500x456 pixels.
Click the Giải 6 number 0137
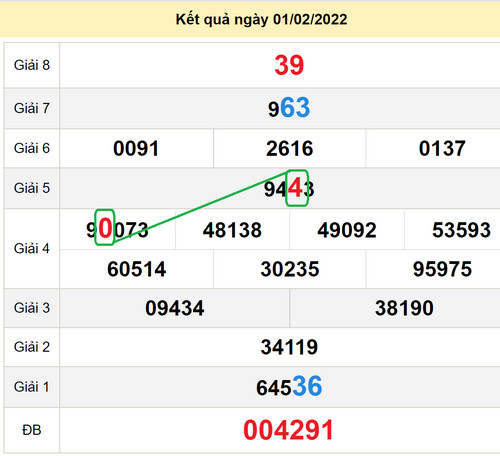[442, 148]
